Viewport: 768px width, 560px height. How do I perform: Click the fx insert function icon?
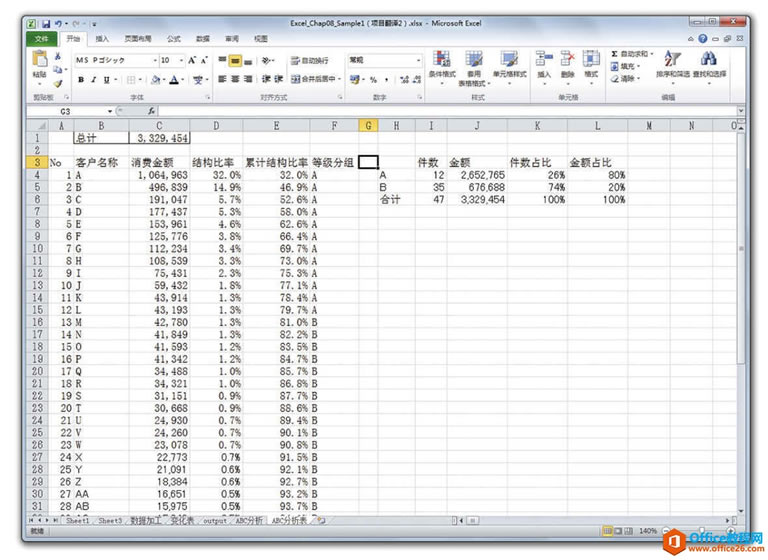point(152,111)
